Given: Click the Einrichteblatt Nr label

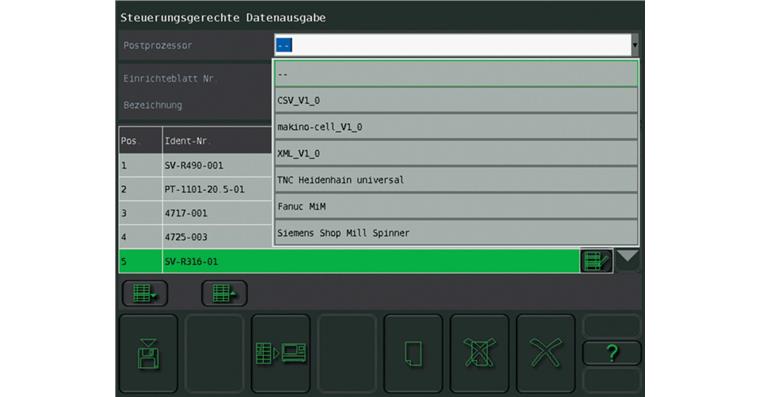Looking at the screenshot, I should [168, 79].
